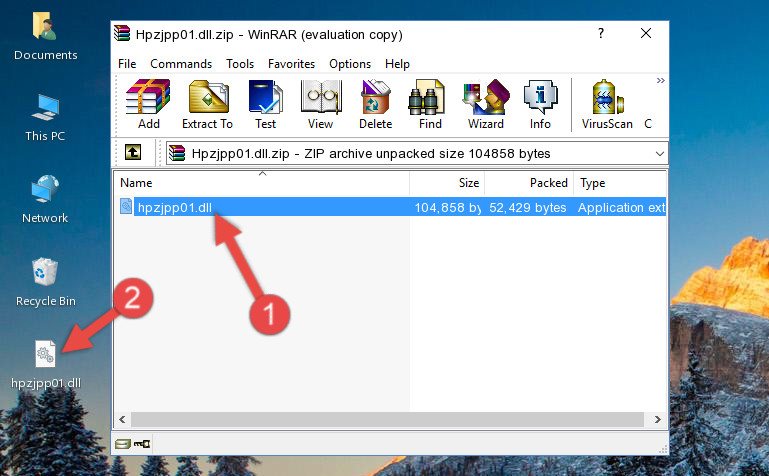Select the Documents desktop icon
This screenshot has height=476, width=769.
point(45,36)
